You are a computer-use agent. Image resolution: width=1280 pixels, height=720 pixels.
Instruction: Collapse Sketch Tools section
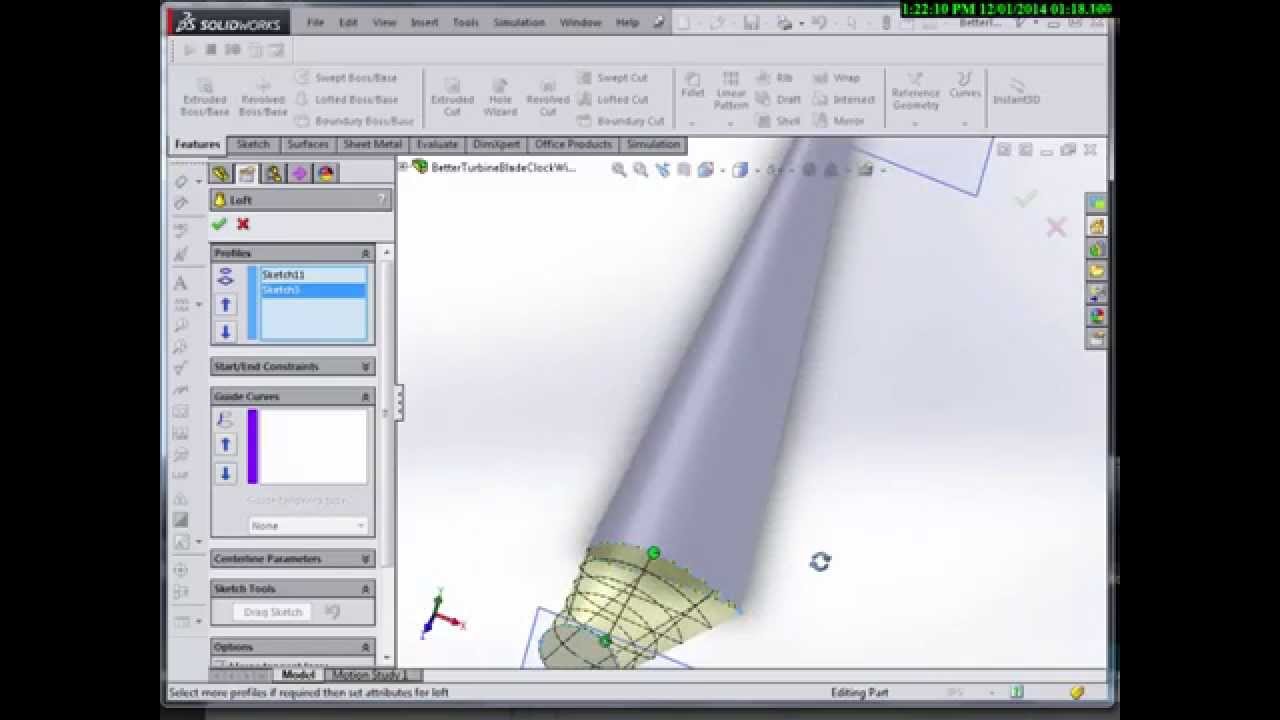coord(365,588)
